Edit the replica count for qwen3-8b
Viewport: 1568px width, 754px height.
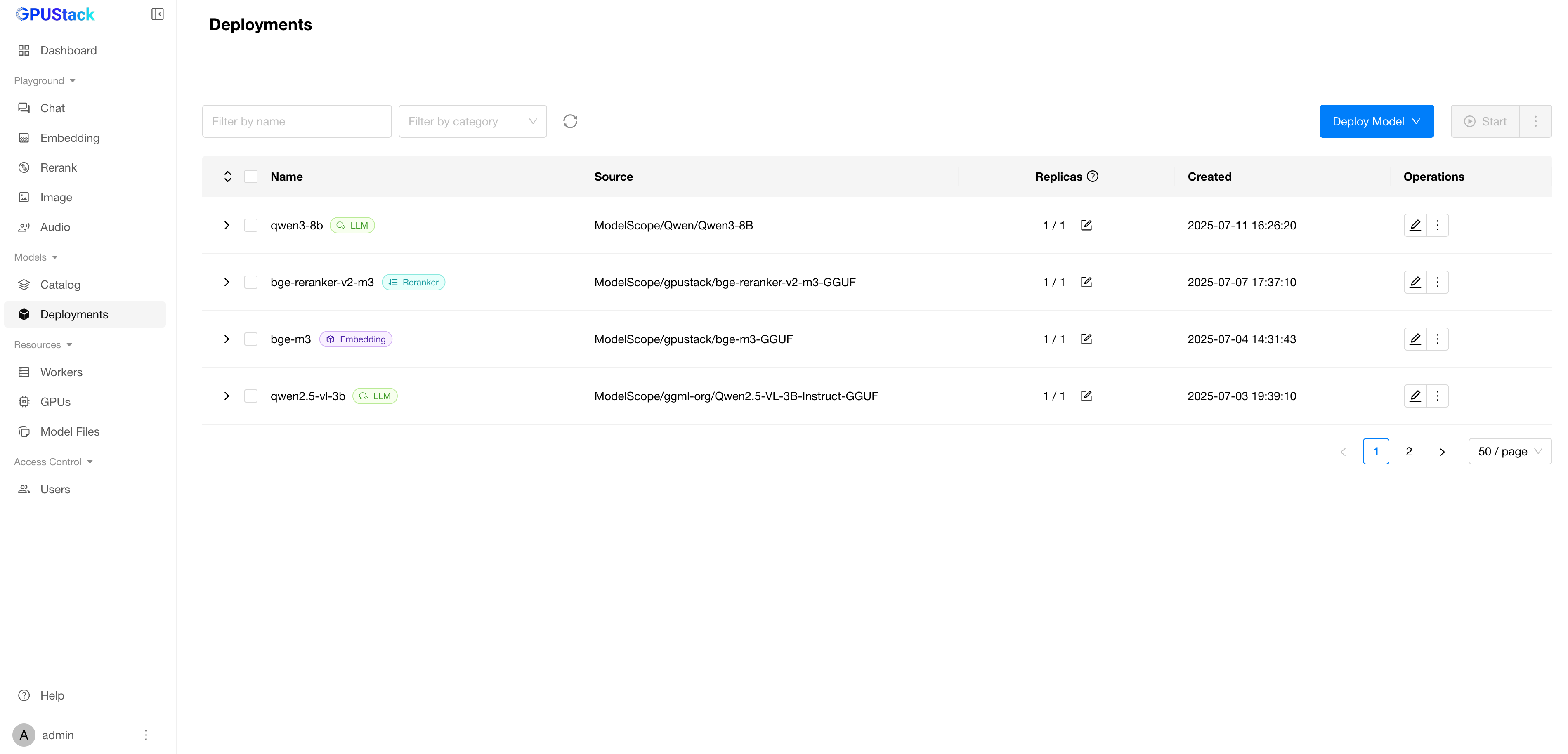[1086, 225]
